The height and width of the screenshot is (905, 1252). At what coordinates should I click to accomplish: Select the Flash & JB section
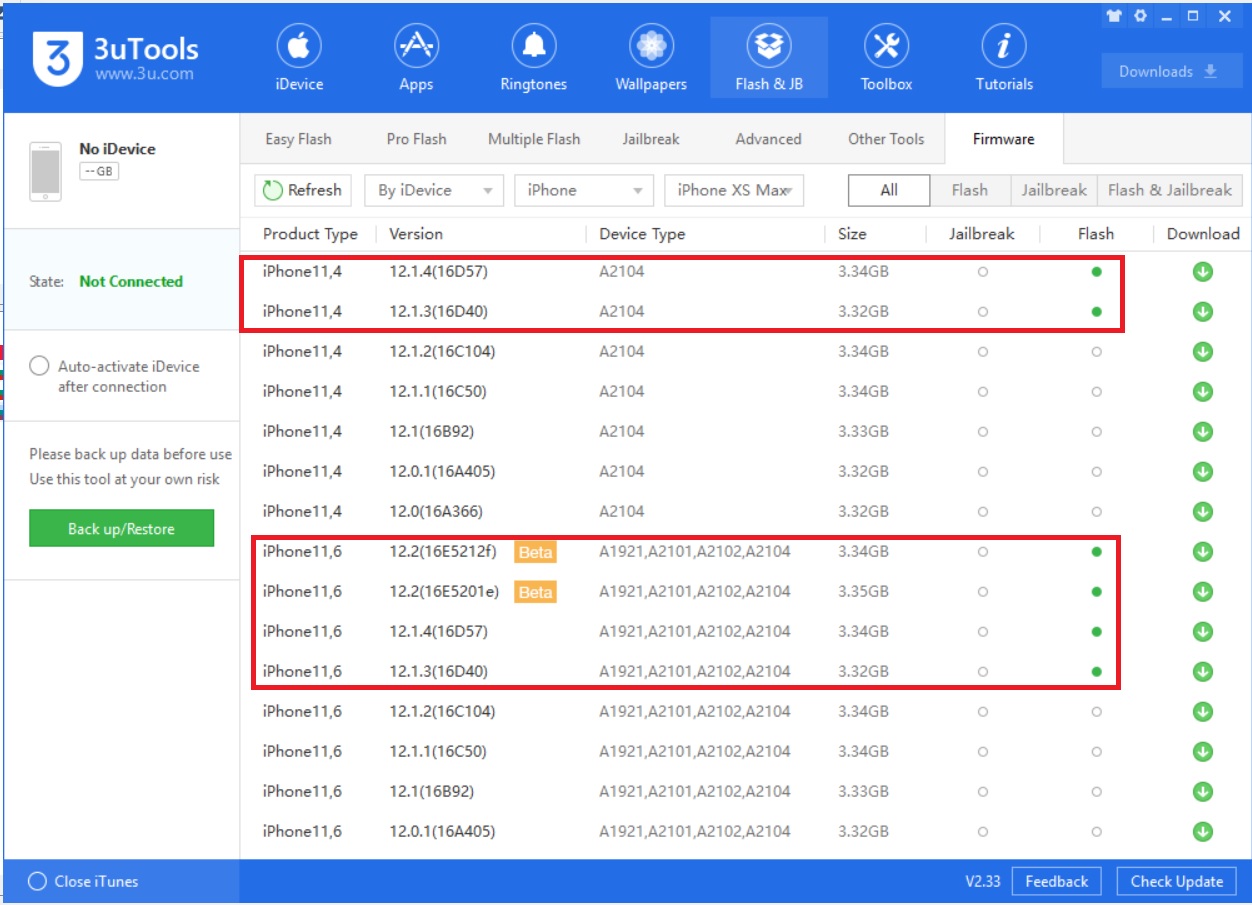click(x=769, y=57)
